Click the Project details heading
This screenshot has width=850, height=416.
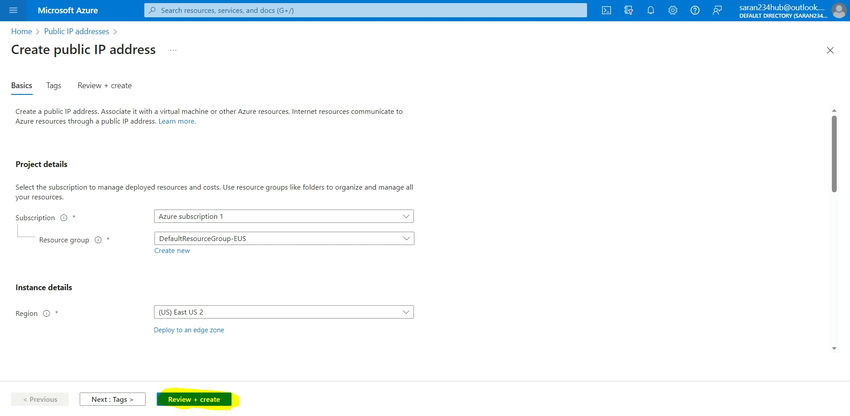point(41,164)
